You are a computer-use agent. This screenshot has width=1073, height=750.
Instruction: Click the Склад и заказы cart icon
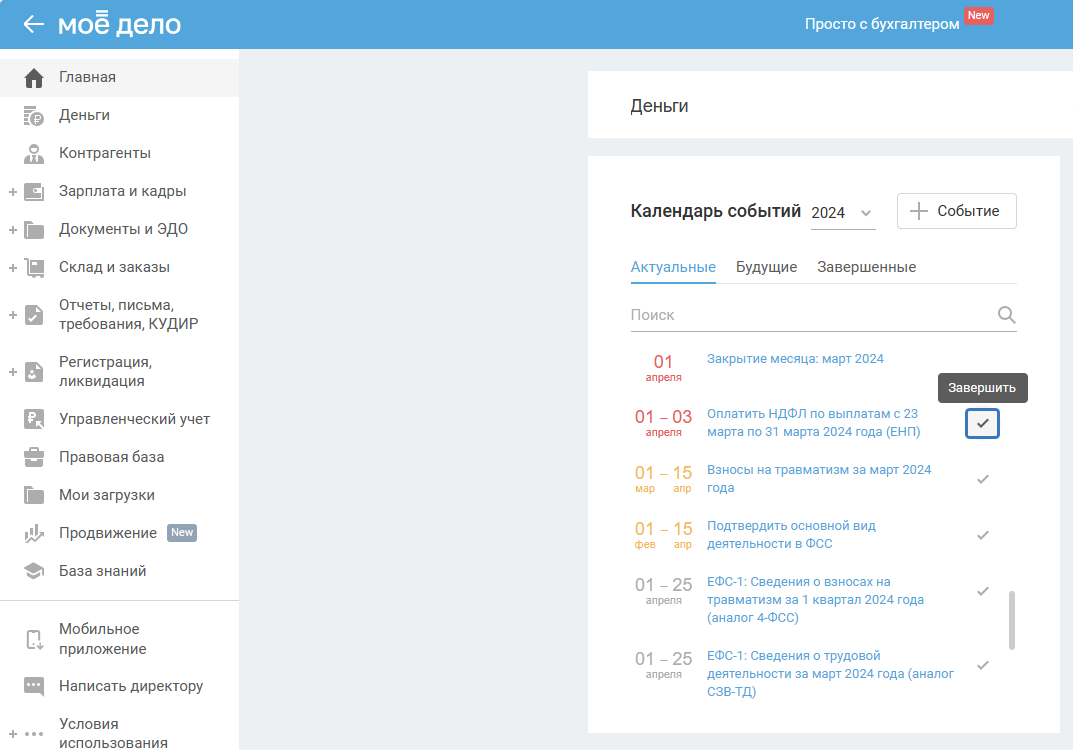point(34,268)
